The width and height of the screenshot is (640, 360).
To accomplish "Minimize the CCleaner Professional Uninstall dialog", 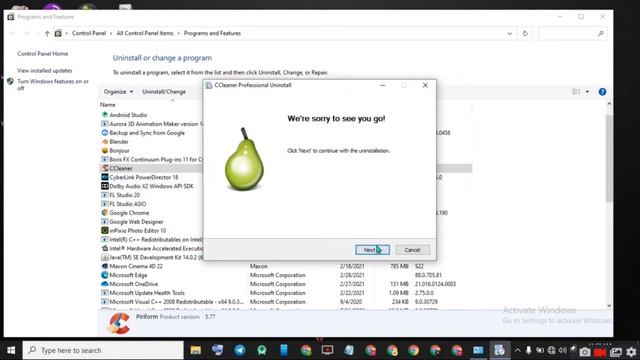I will tap(382, 85).
